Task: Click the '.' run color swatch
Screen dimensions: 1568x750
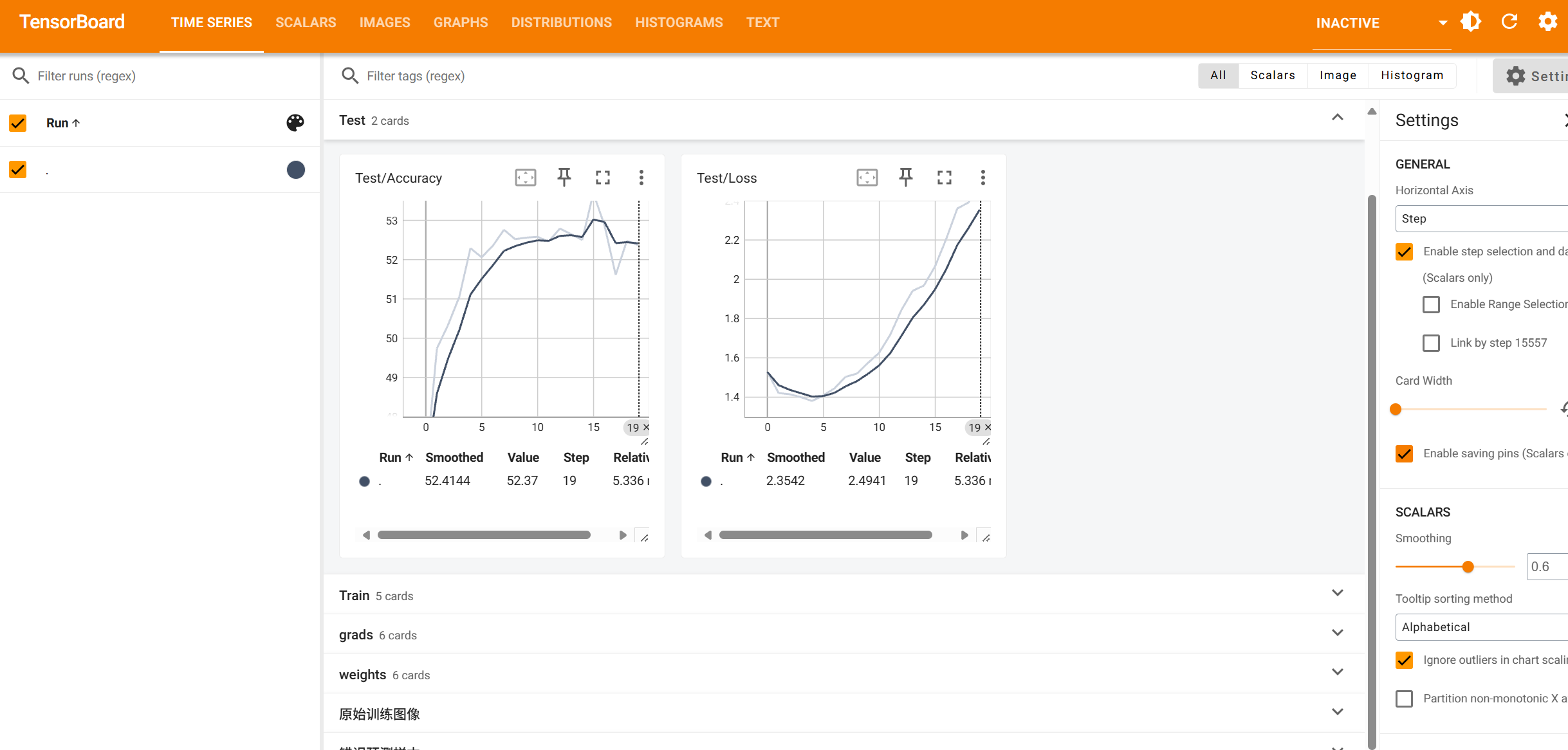Action: click(x=295, y=170)
